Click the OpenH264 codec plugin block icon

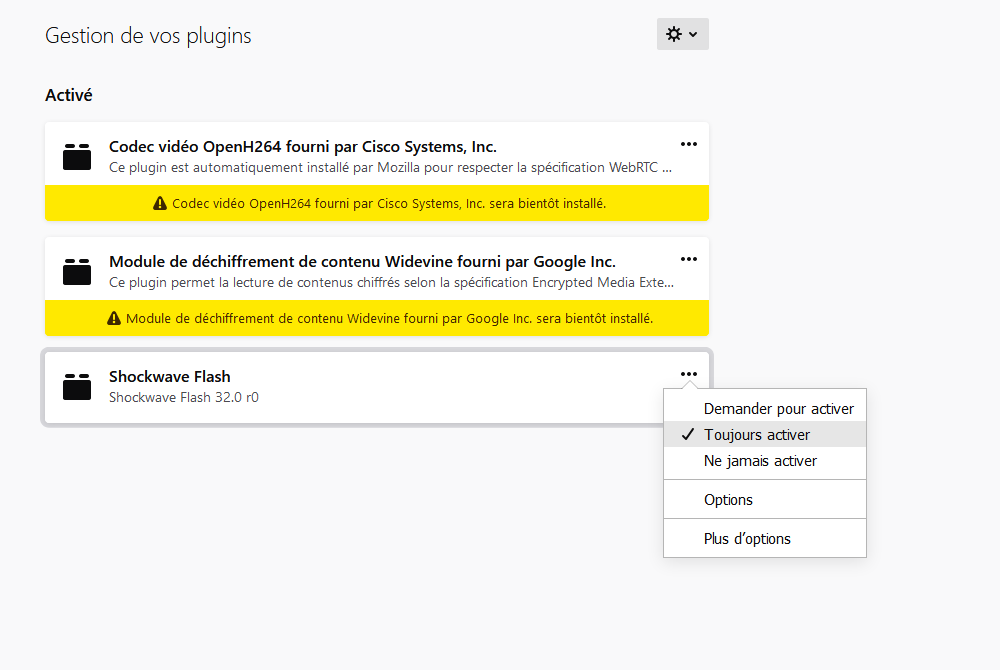(77, 157)
